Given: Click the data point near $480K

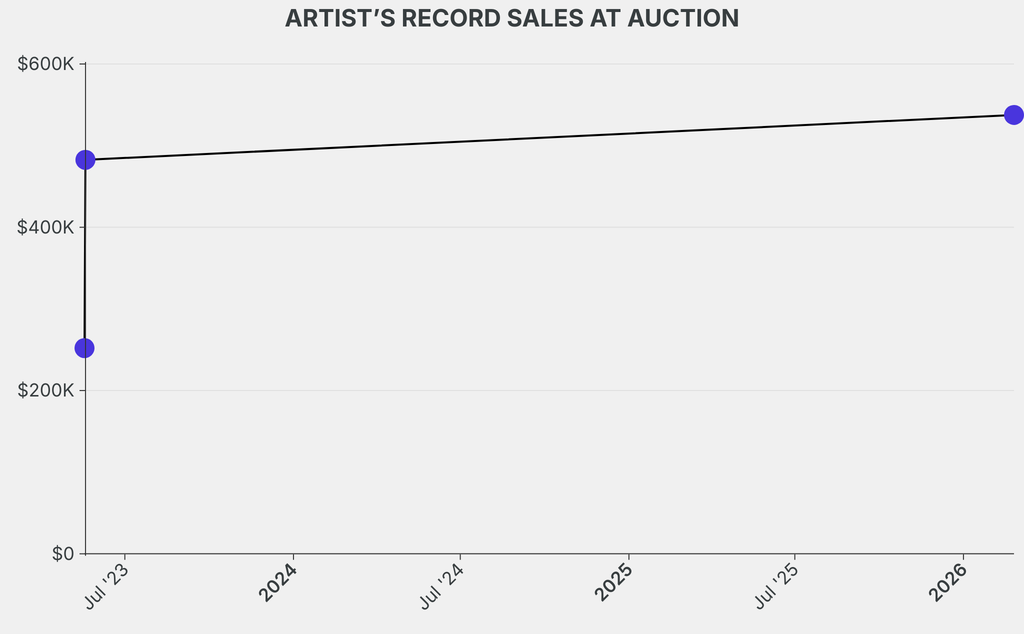Looking at the screenshot, I should point(85,160).
